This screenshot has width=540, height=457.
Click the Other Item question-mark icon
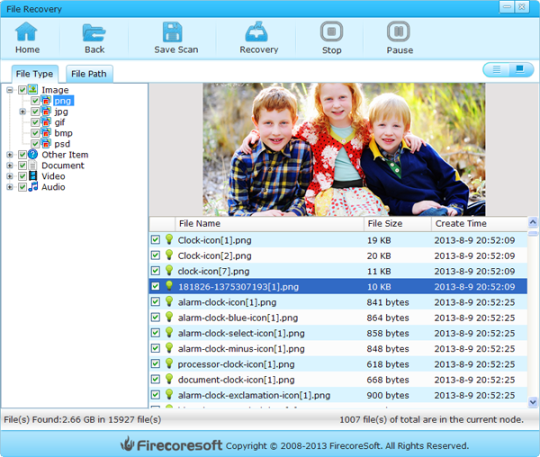pos(33,154)
